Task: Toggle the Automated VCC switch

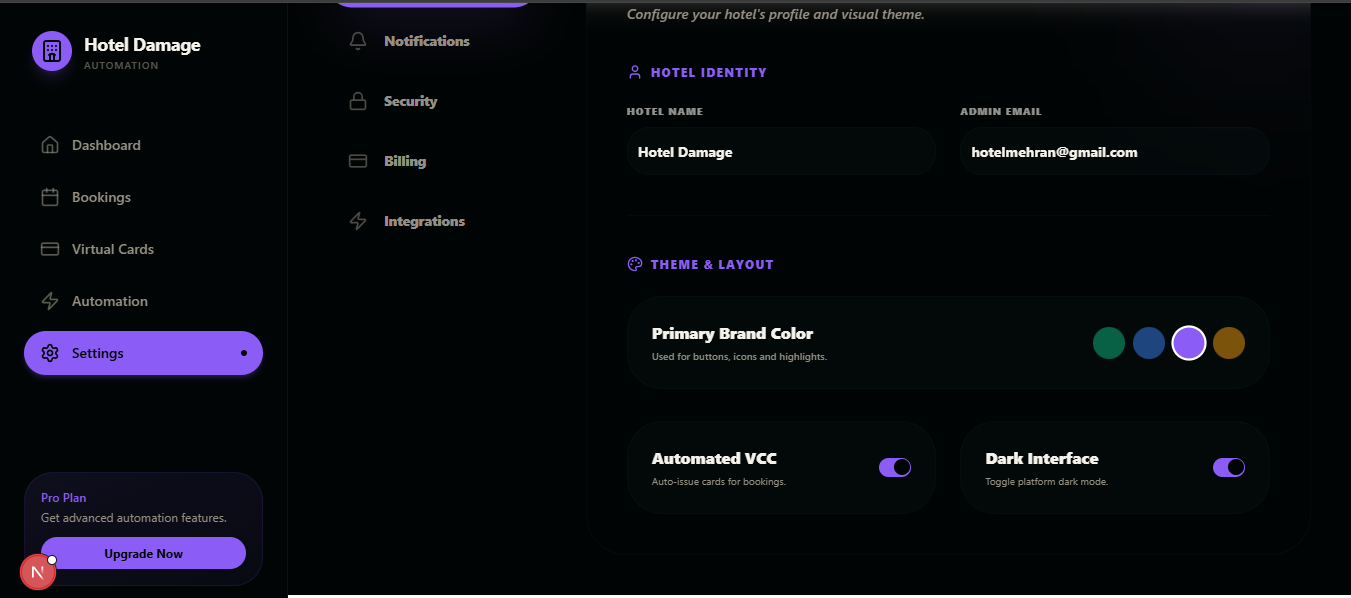Action: click(x=895, y=467)
